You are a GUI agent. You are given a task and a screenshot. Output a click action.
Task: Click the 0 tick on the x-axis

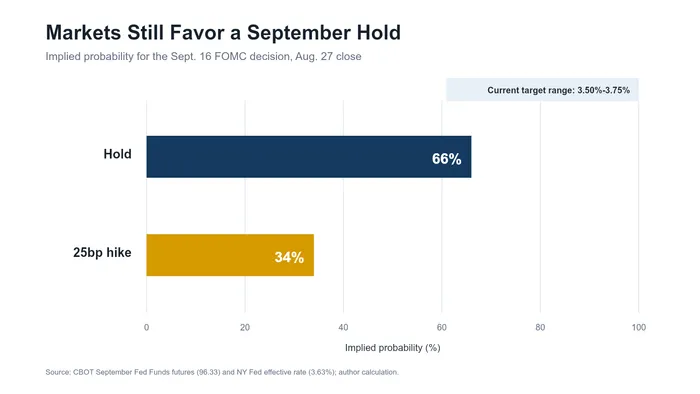tap(146, 328)
